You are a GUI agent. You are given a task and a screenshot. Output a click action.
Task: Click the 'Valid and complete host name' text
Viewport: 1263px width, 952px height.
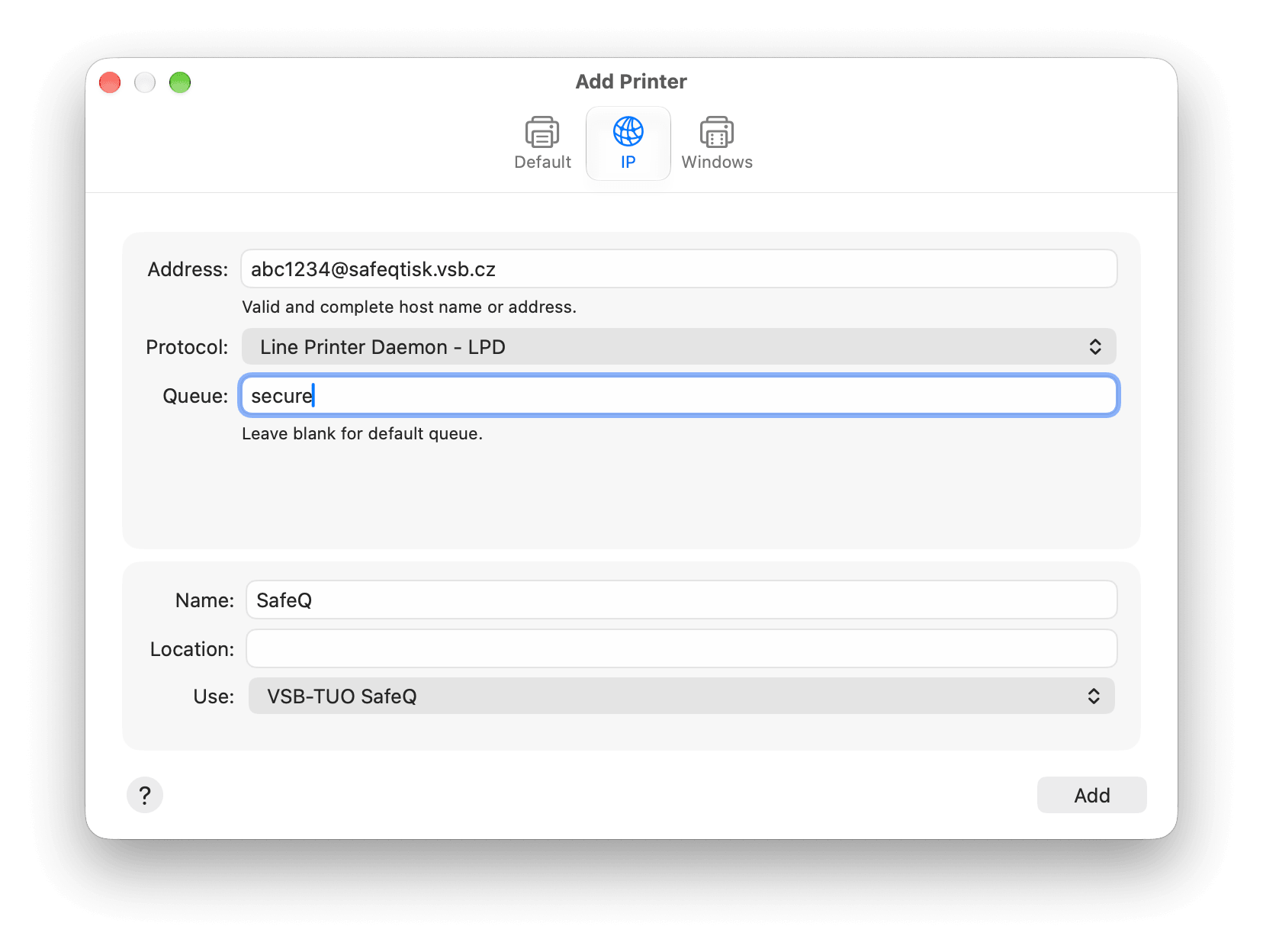tap(409, 307)
